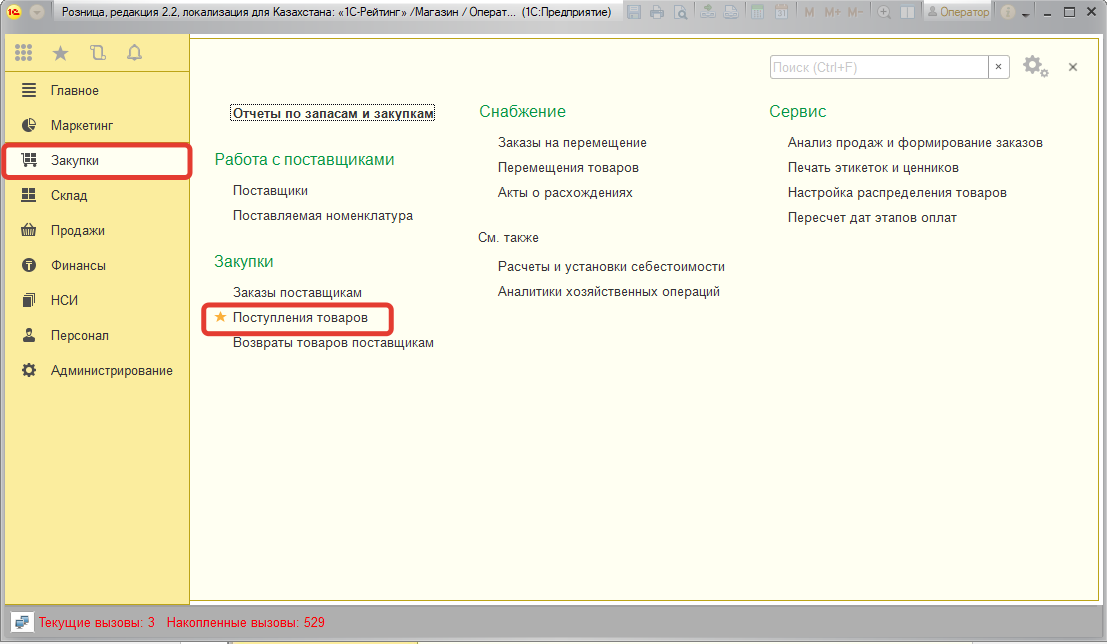Open the sections menu grid icon

tap(24, 53)
